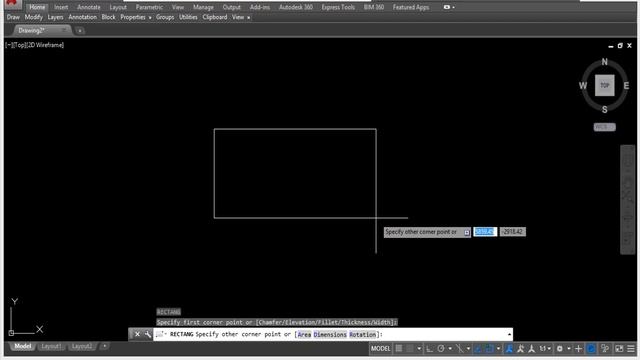
Task: Select Area option in command line
Action: click(x=304, y=334)
